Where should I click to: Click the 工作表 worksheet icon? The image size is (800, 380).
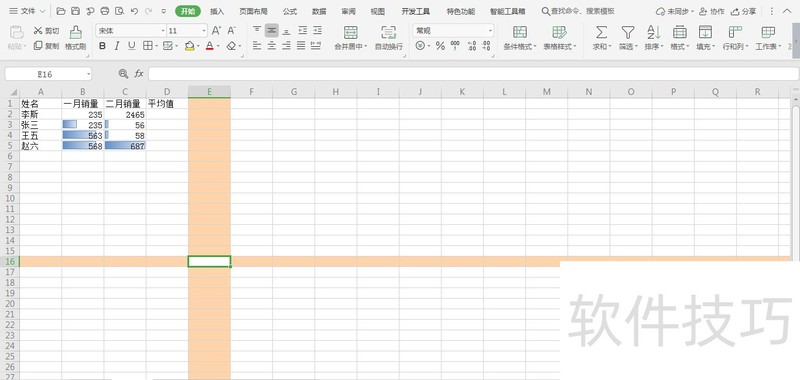click(x=768, y=33)
